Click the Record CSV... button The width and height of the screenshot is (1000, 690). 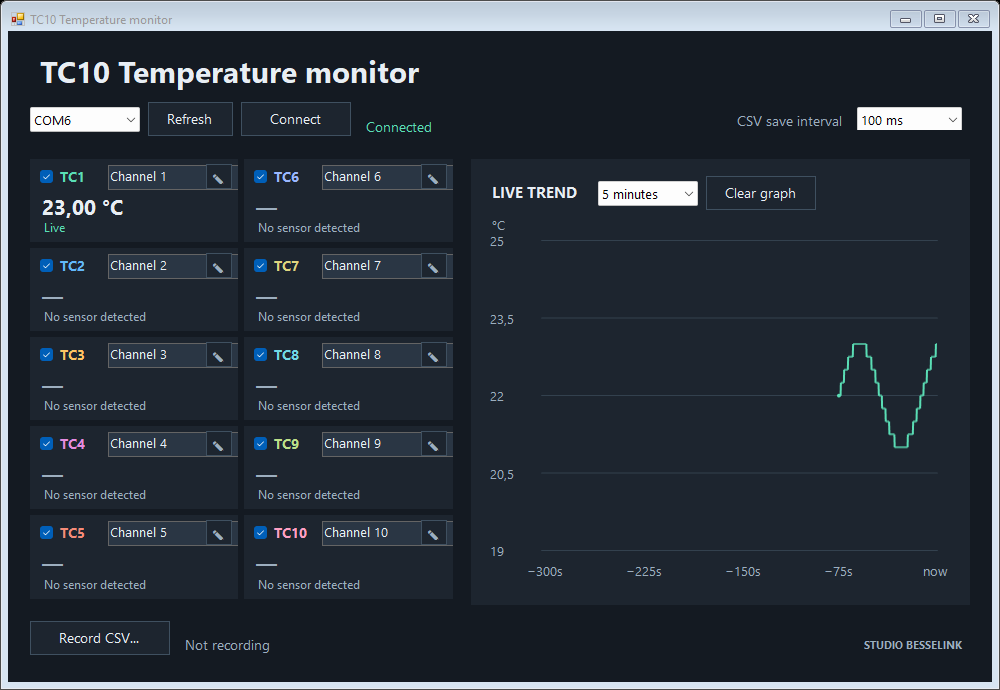[99, 638]
